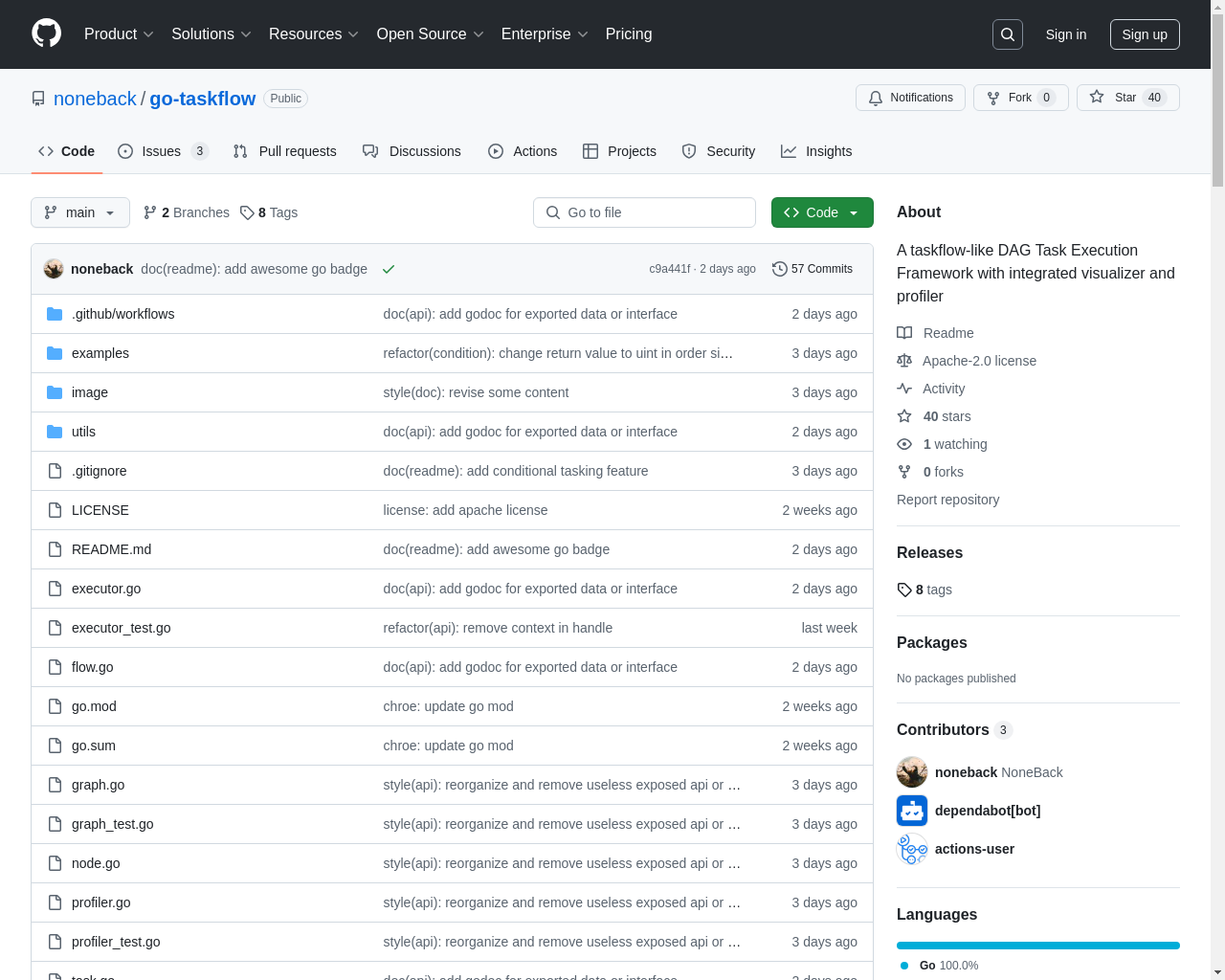Open the search magnifier icon in header

[x=1008, y=34]
